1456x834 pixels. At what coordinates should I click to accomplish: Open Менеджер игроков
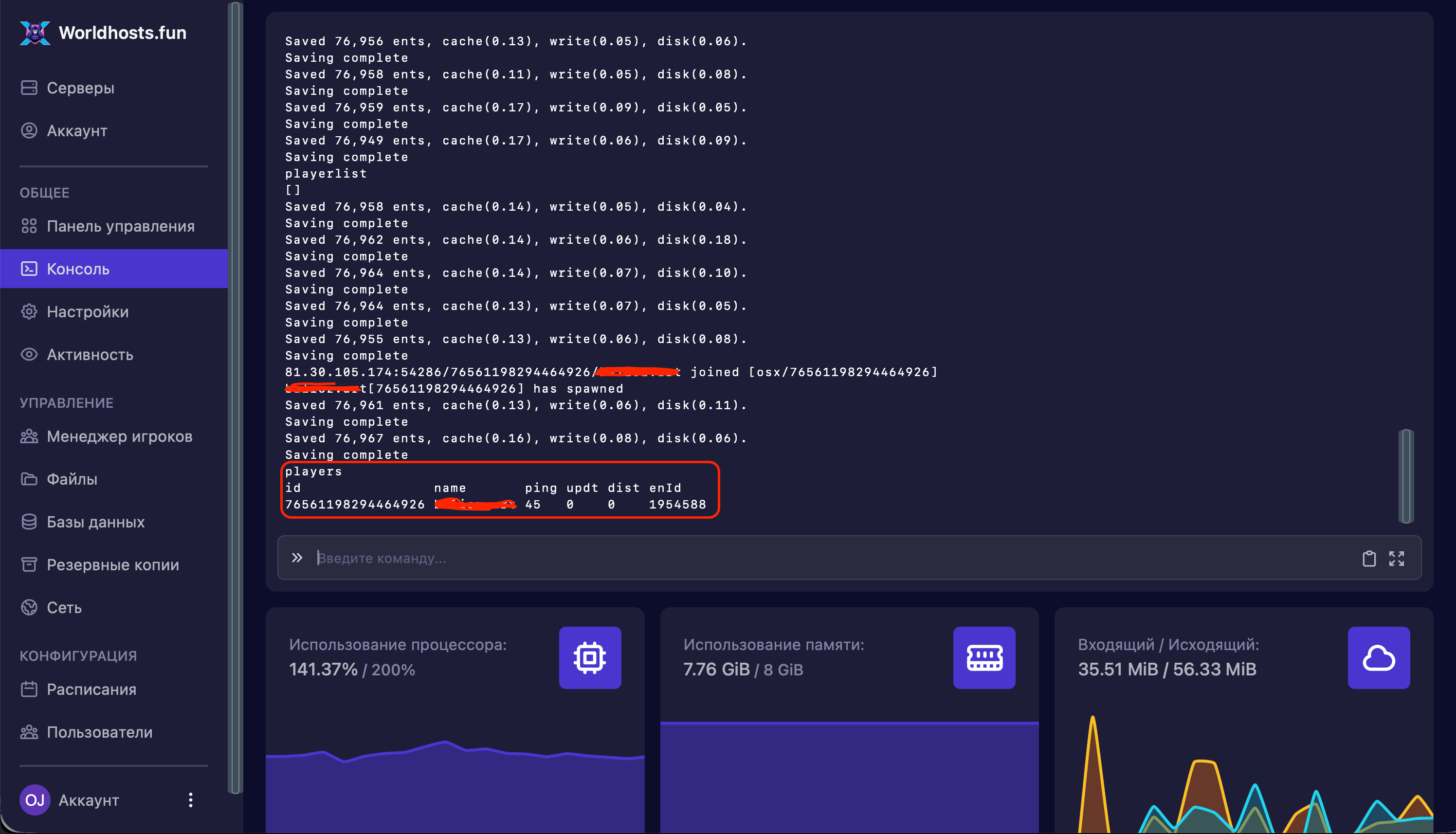[114, 436]
